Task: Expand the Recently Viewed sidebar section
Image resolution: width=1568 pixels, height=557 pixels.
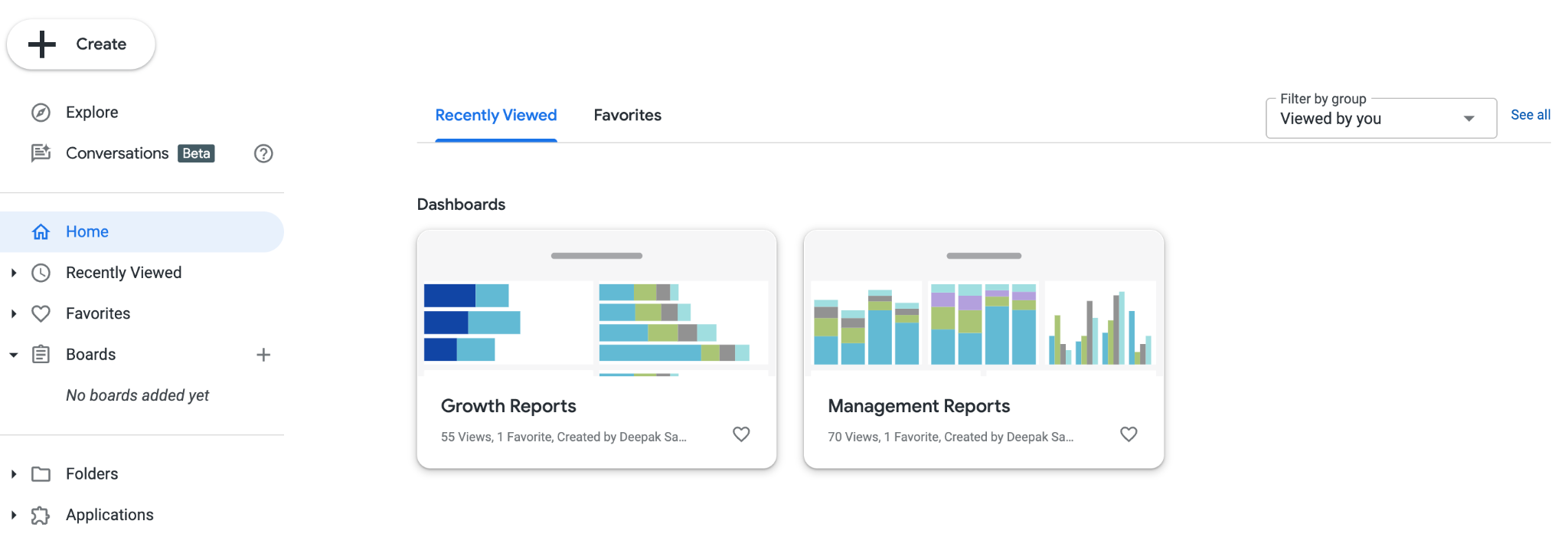Action: click(12, 272)
